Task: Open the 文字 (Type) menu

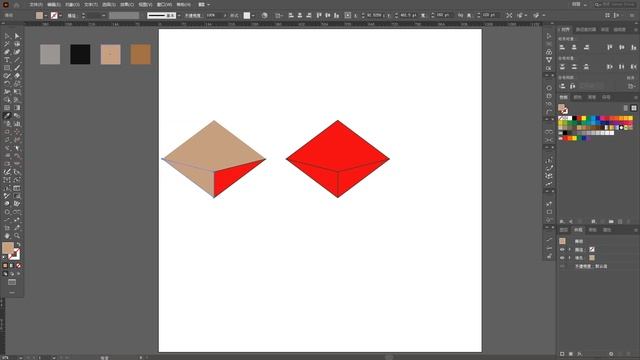Action: (91, 4)
